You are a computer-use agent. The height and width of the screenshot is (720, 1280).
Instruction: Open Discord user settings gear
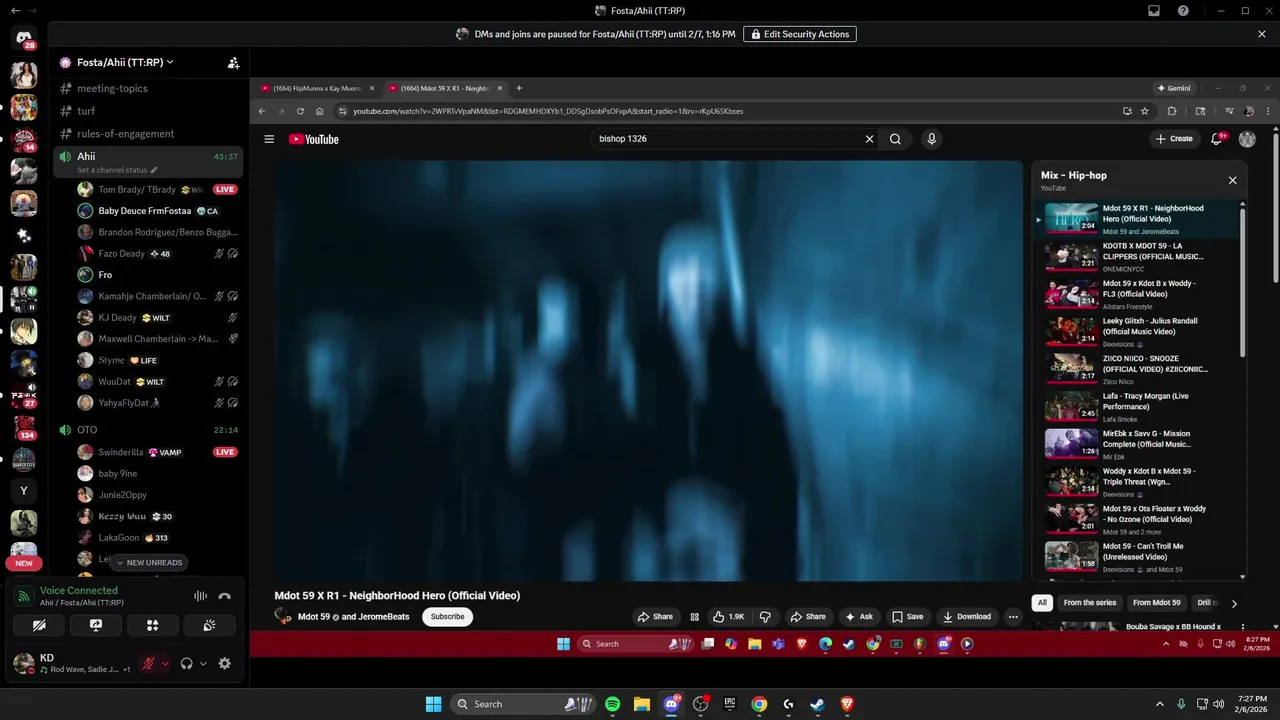224,663
